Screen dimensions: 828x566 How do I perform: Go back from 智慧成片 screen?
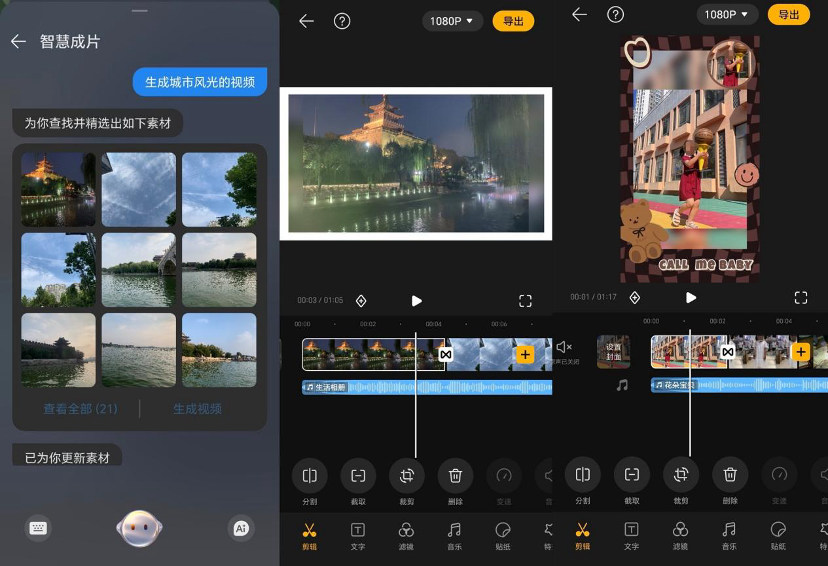tap(18, 42)
